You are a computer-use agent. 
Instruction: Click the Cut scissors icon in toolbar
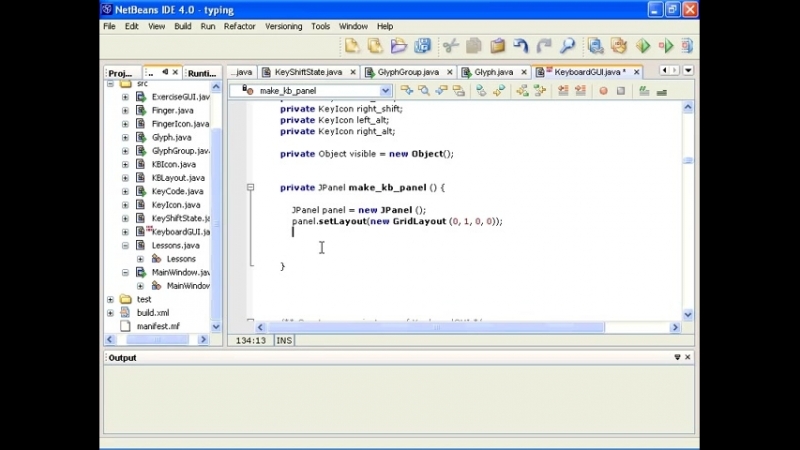click(x=450, y=46)
